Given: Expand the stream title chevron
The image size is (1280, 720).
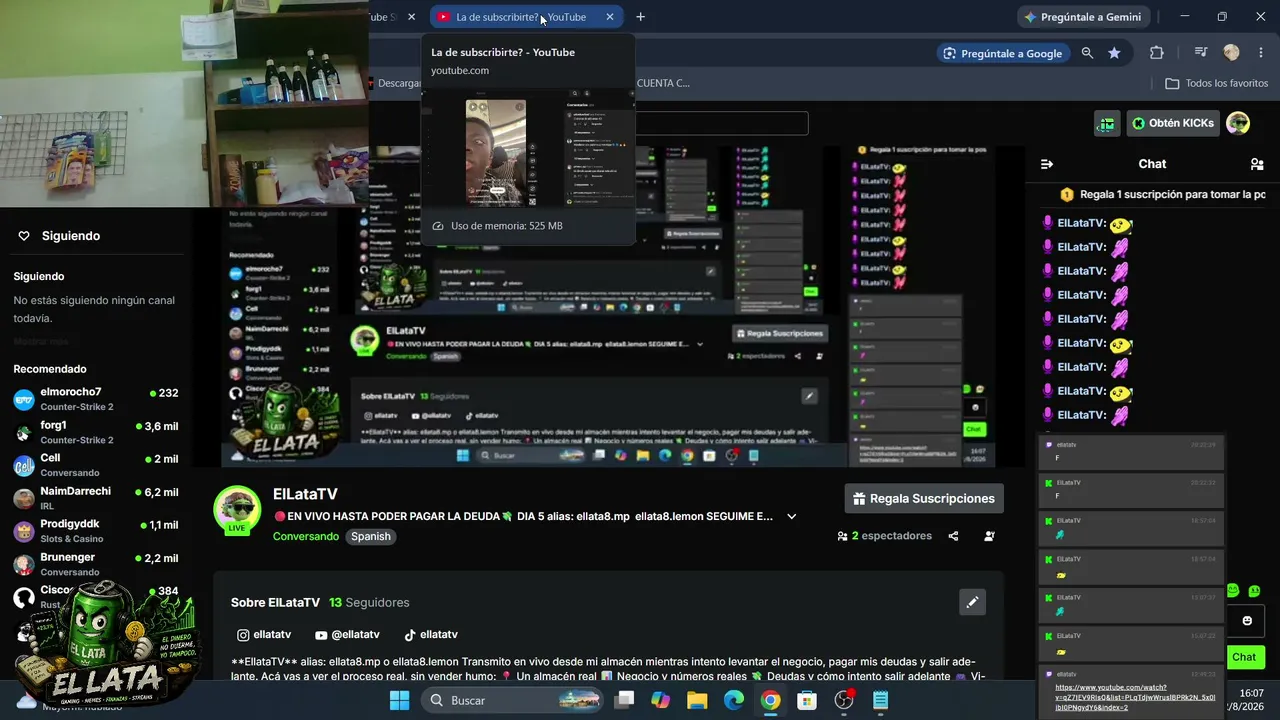Looking at the screenshot, I should pyautogui.click(x=791, y=516).
